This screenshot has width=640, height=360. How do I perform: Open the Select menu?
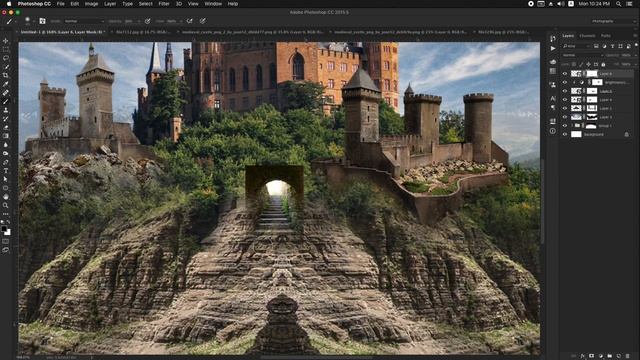pos(145,4)
